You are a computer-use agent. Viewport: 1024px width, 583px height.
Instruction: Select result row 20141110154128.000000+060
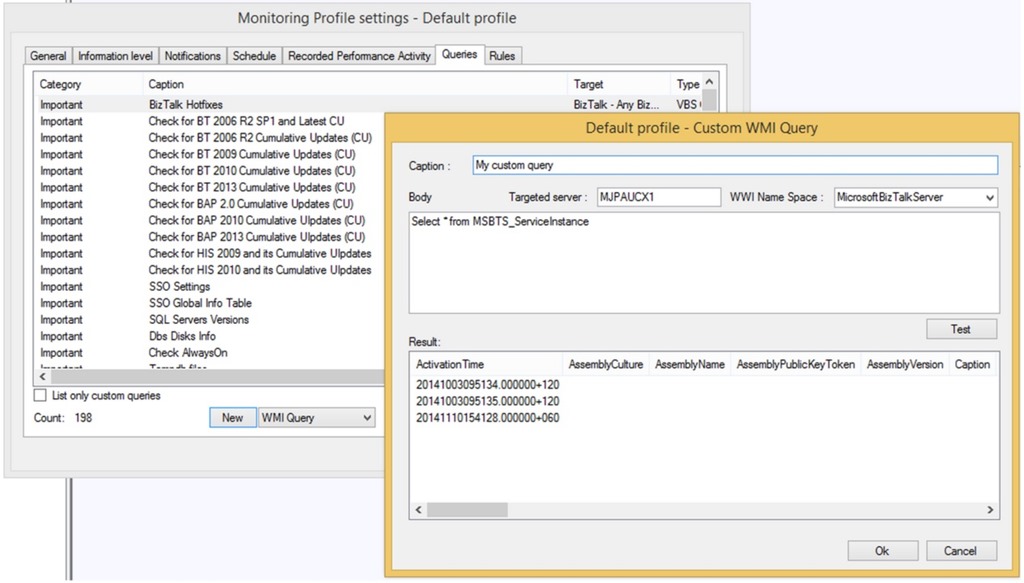488,418
